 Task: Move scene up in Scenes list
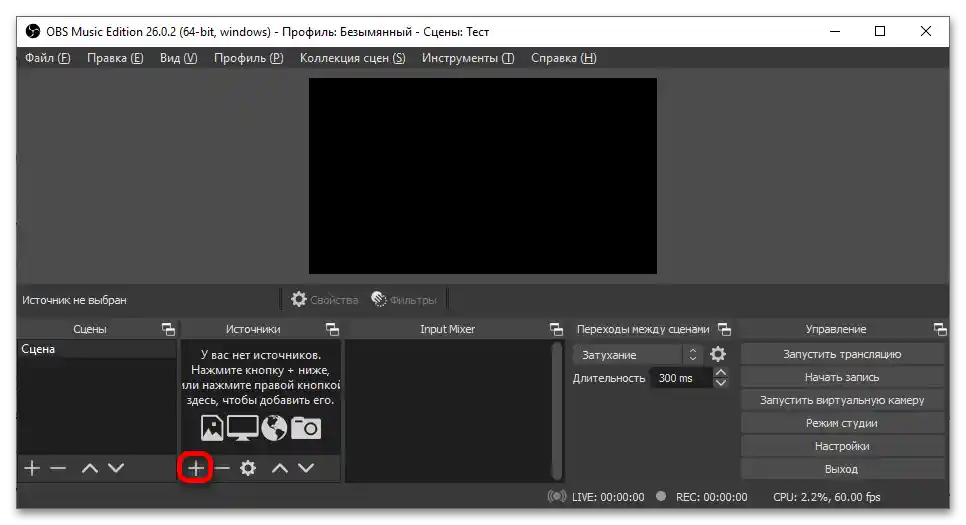click(x=90, y=468)
